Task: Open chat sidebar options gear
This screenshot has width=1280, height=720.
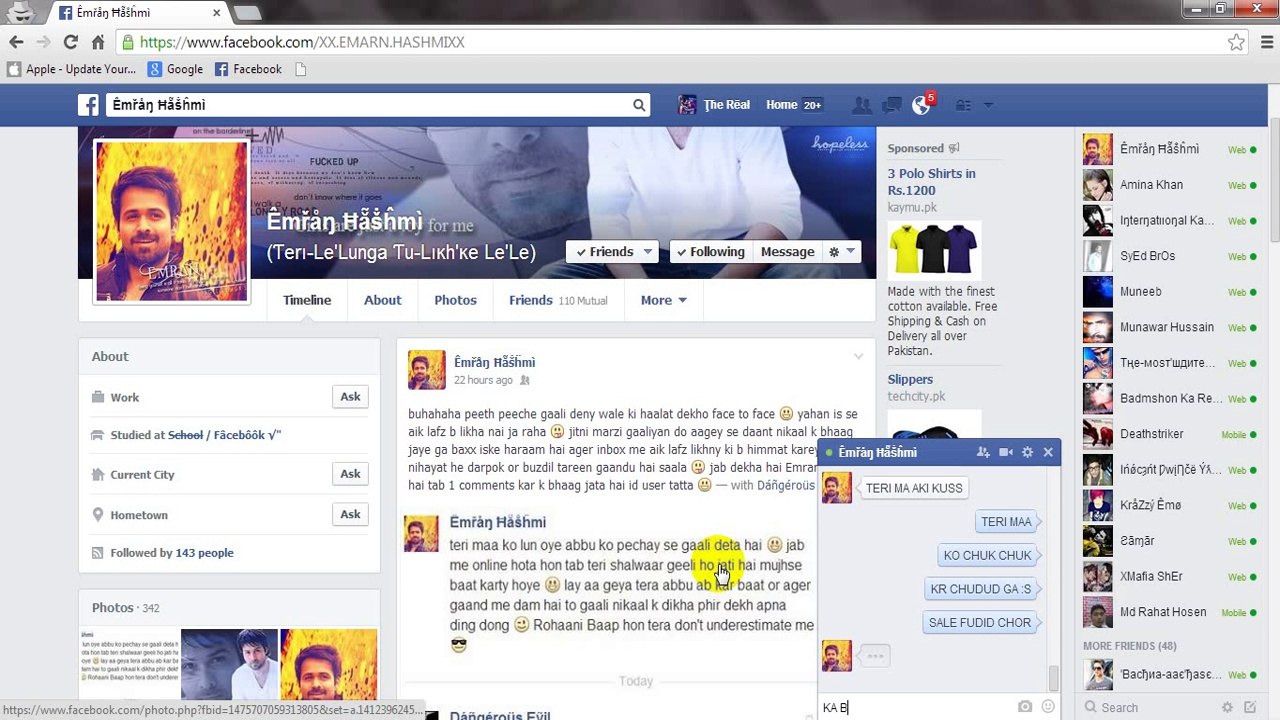Action: coord(1227,708)
